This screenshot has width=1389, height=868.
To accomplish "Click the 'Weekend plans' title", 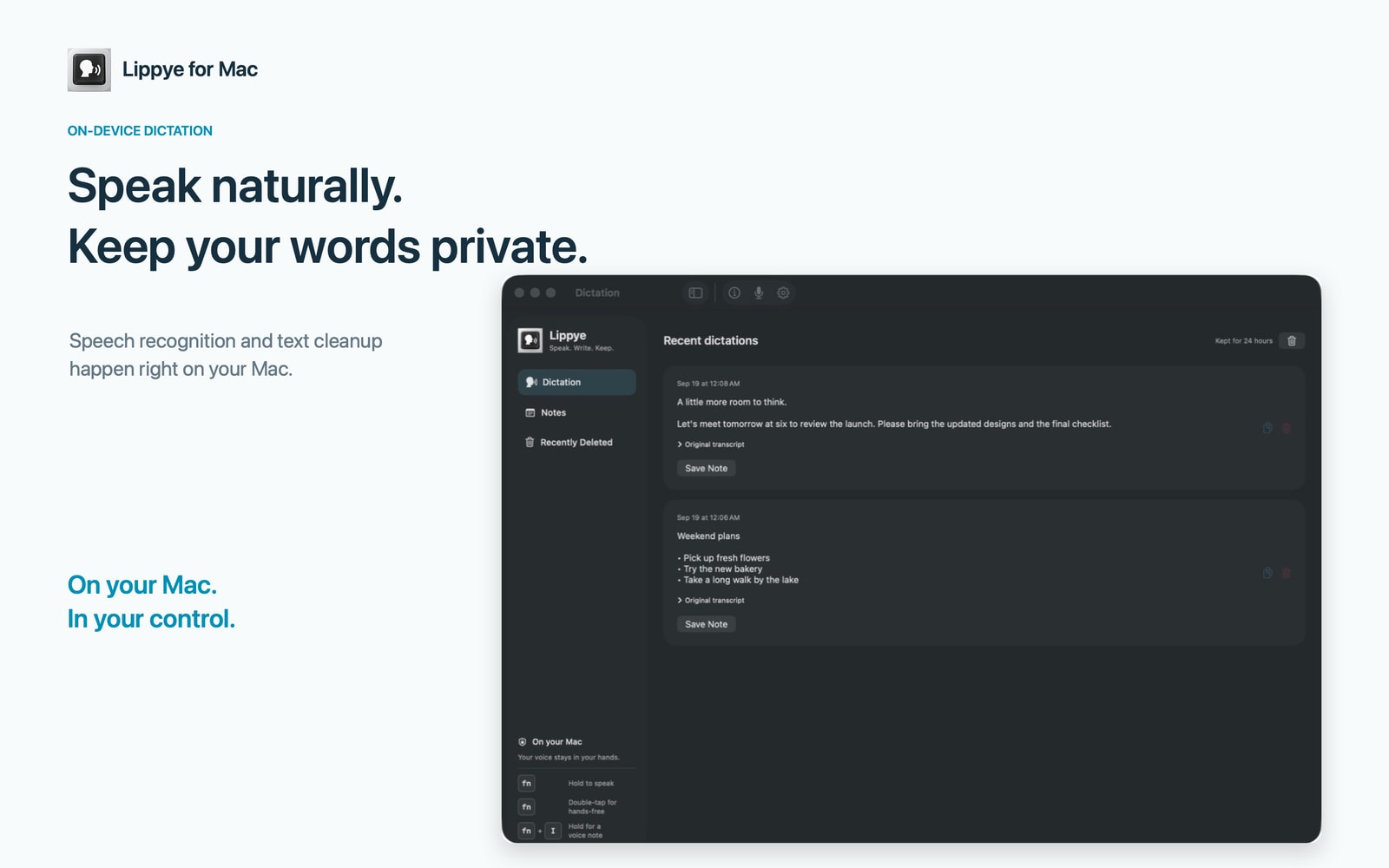I will (708, 536).
